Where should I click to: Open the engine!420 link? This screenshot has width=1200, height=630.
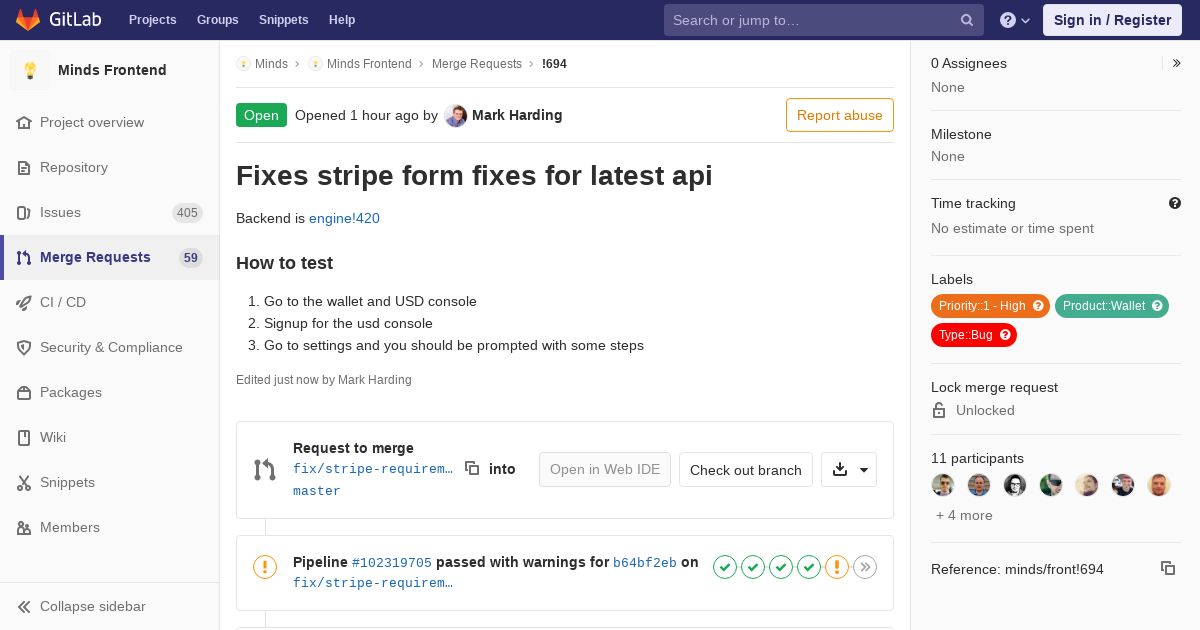(x=344, y=218)
